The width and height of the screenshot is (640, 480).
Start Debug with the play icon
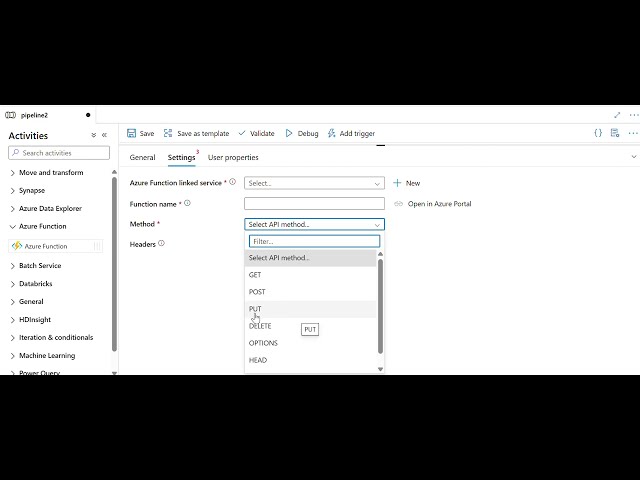[289, 133]
